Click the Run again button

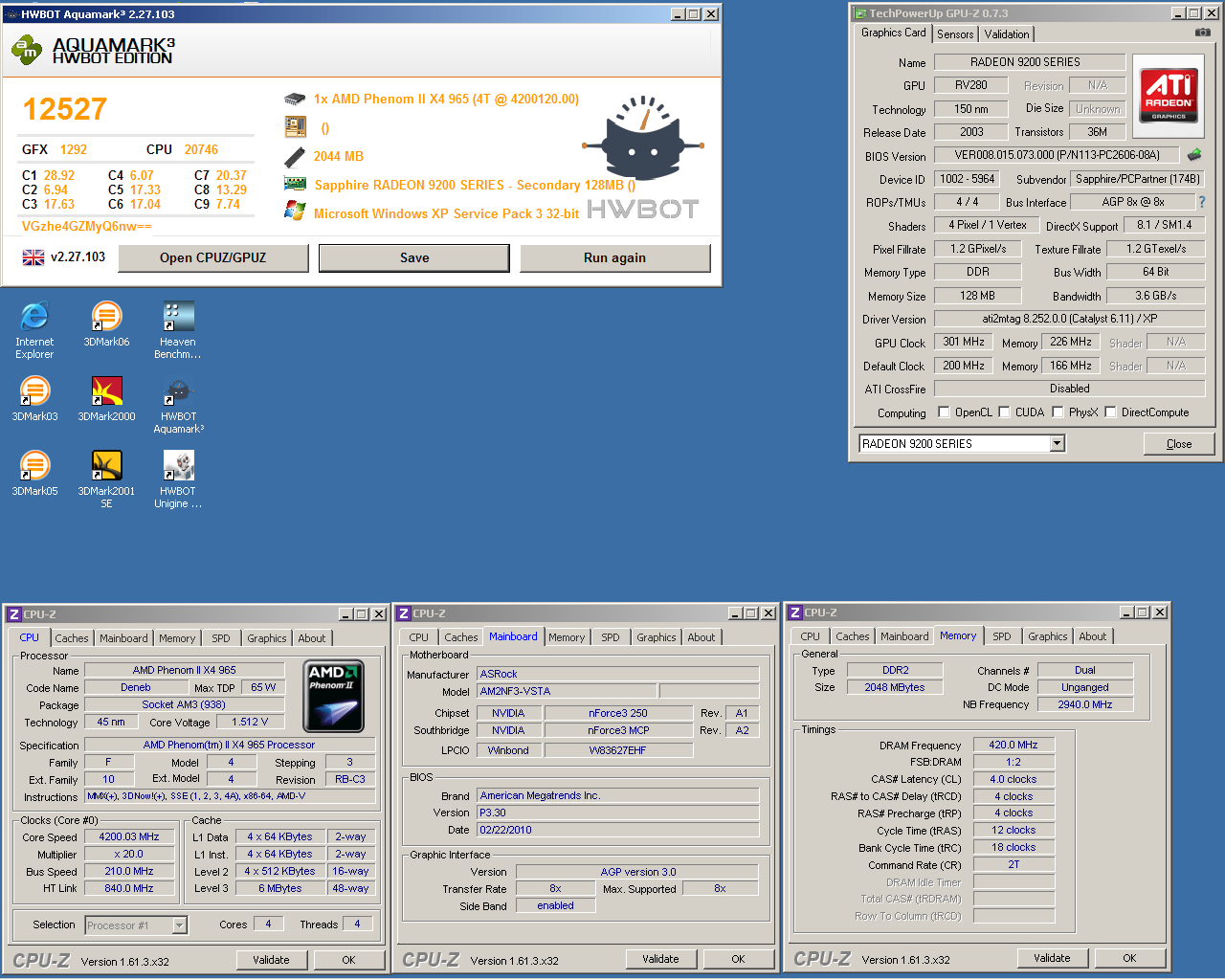(614, 257)
